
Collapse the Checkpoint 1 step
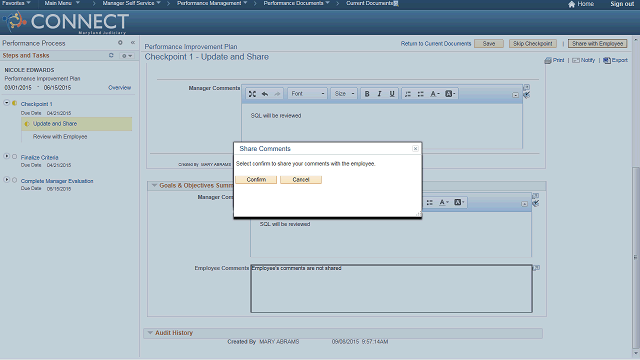point(7,103)
